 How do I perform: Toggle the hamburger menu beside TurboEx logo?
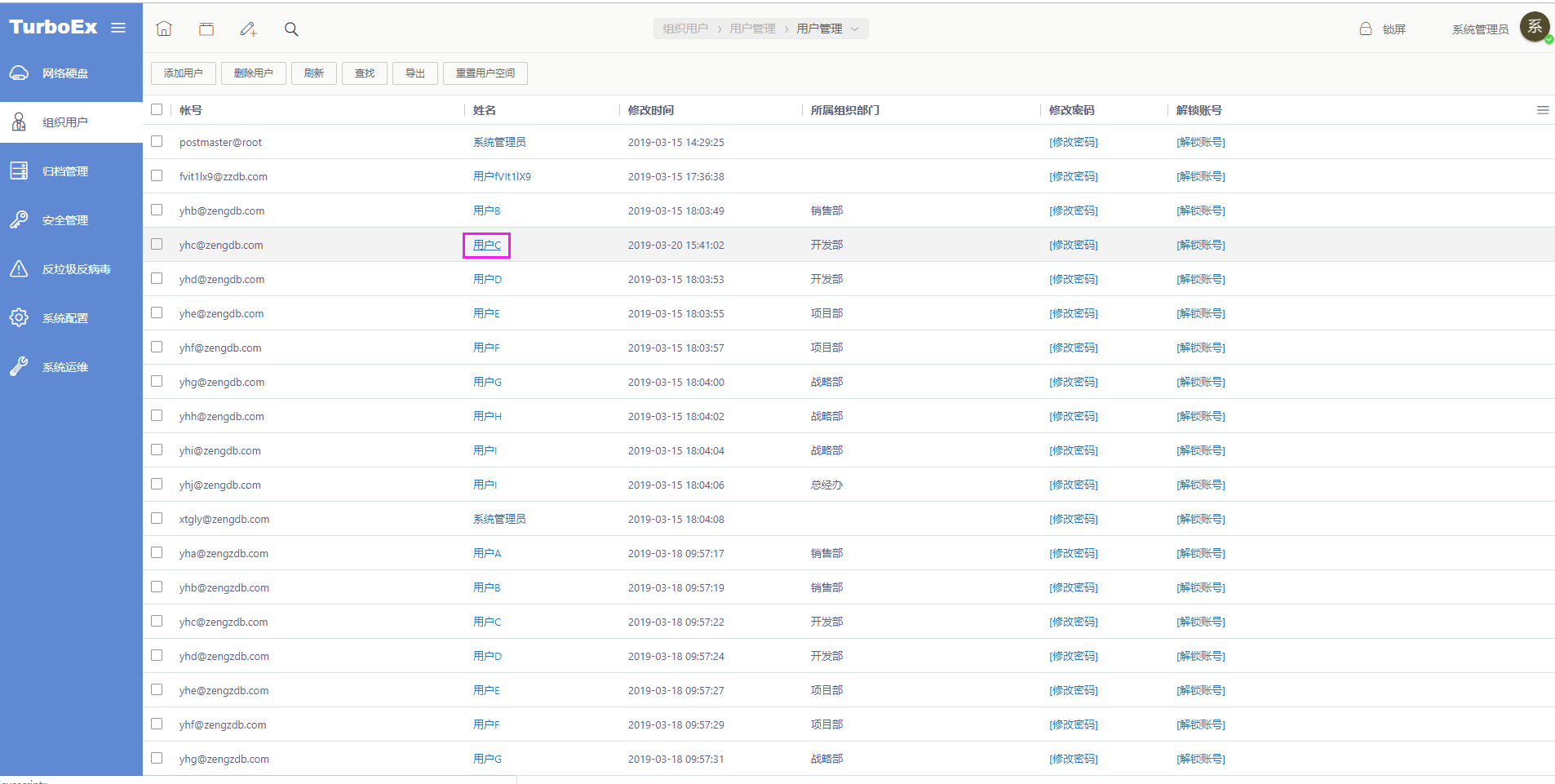118,28
